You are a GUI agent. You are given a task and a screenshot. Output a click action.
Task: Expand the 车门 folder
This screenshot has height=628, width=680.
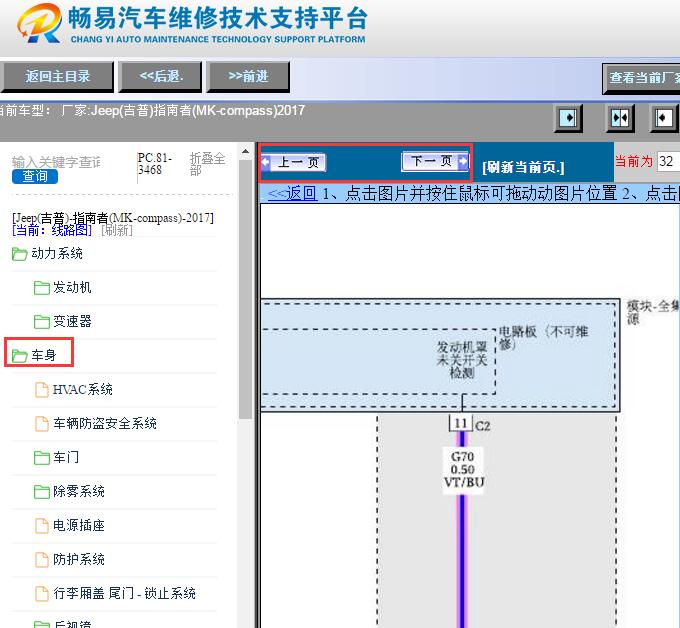click(66, 457)
